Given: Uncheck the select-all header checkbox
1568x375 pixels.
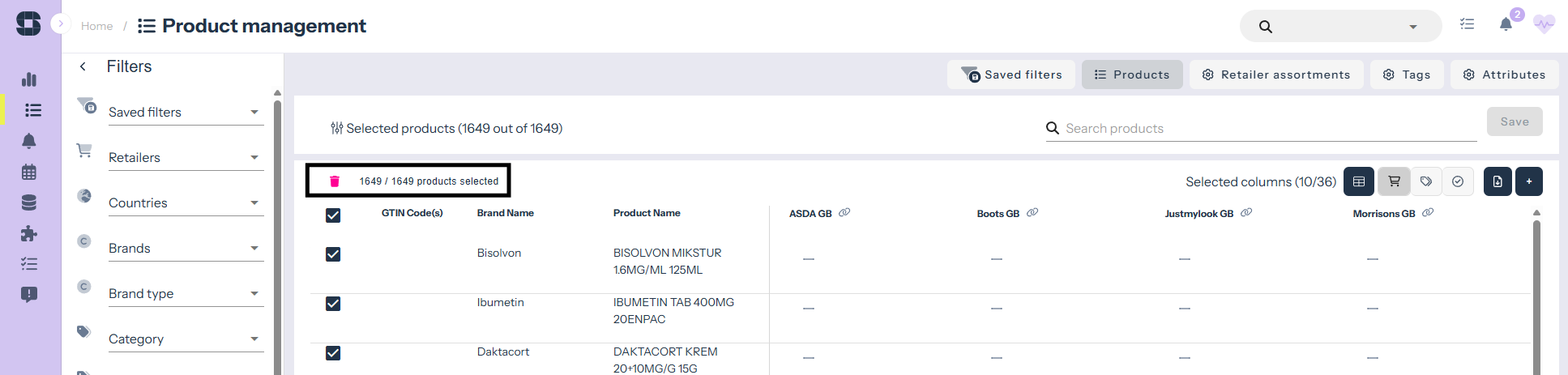Looking at the screenshot, I should tap(333, 215).
